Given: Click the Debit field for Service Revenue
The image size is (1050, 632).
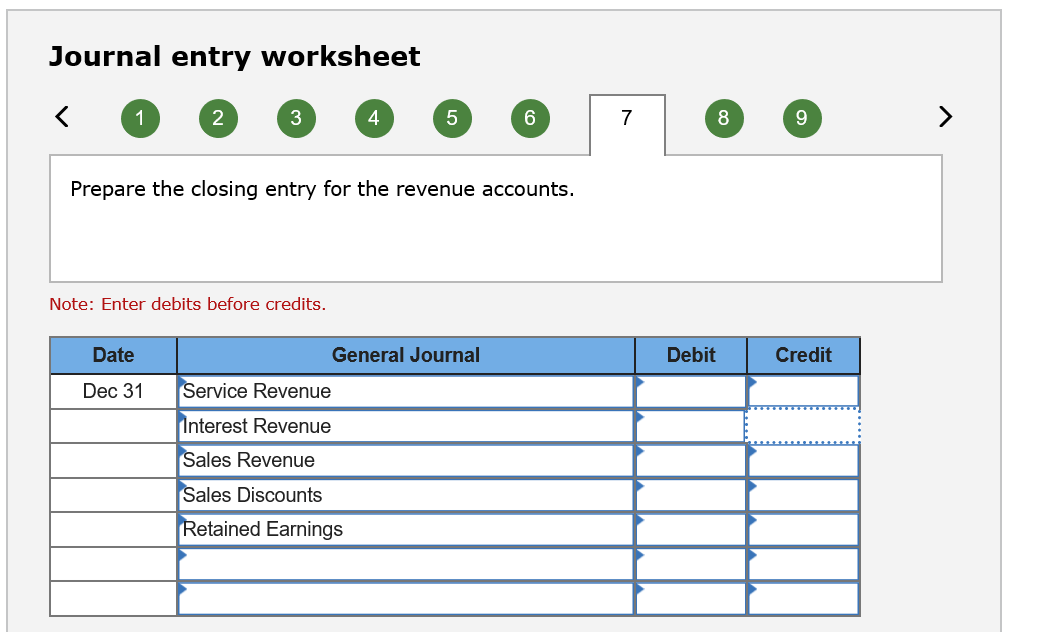Looking at the screenshot, I should [x=691, y=392].
